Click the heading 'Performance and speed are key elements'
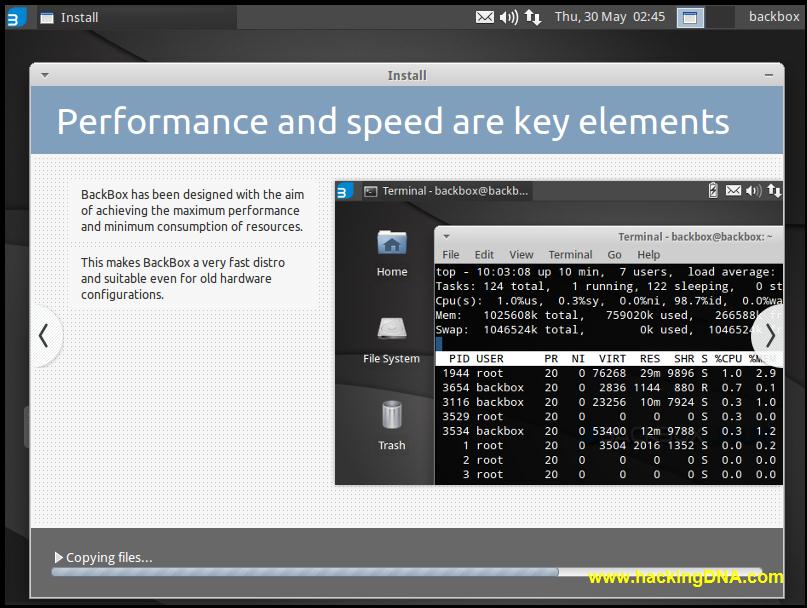Image resolution: width=807 pixels, height=608 pixels. [393, 123]
